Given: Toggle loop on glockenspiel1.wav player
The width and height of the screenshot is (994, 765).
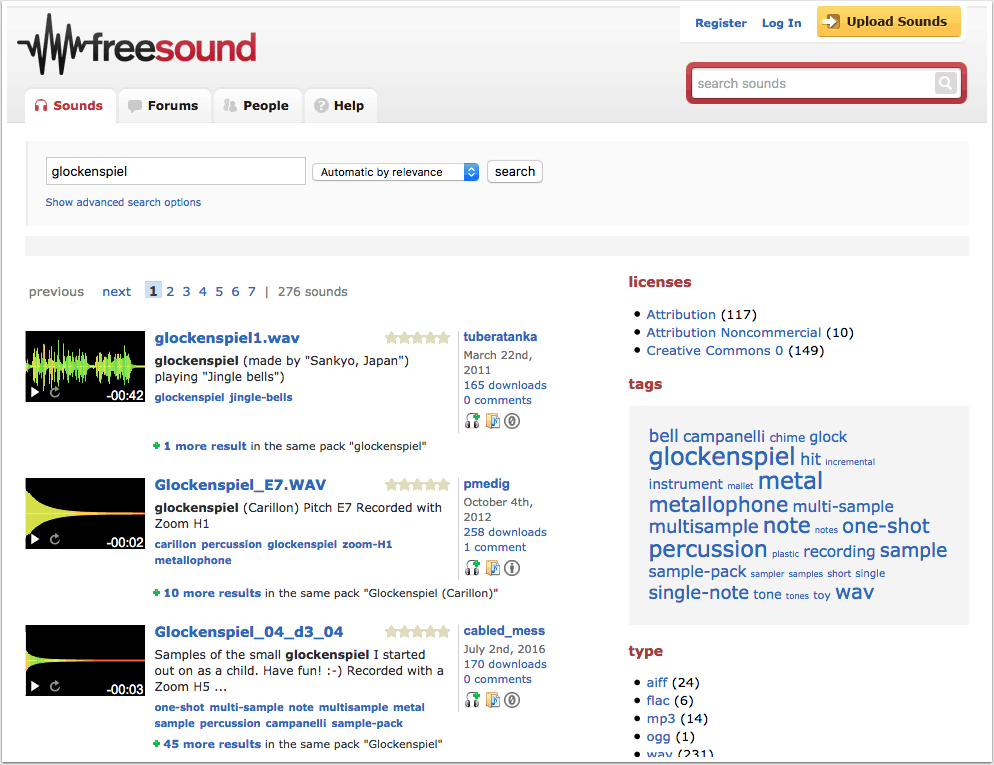Looking at the screenshot, I should coord(55,393).
